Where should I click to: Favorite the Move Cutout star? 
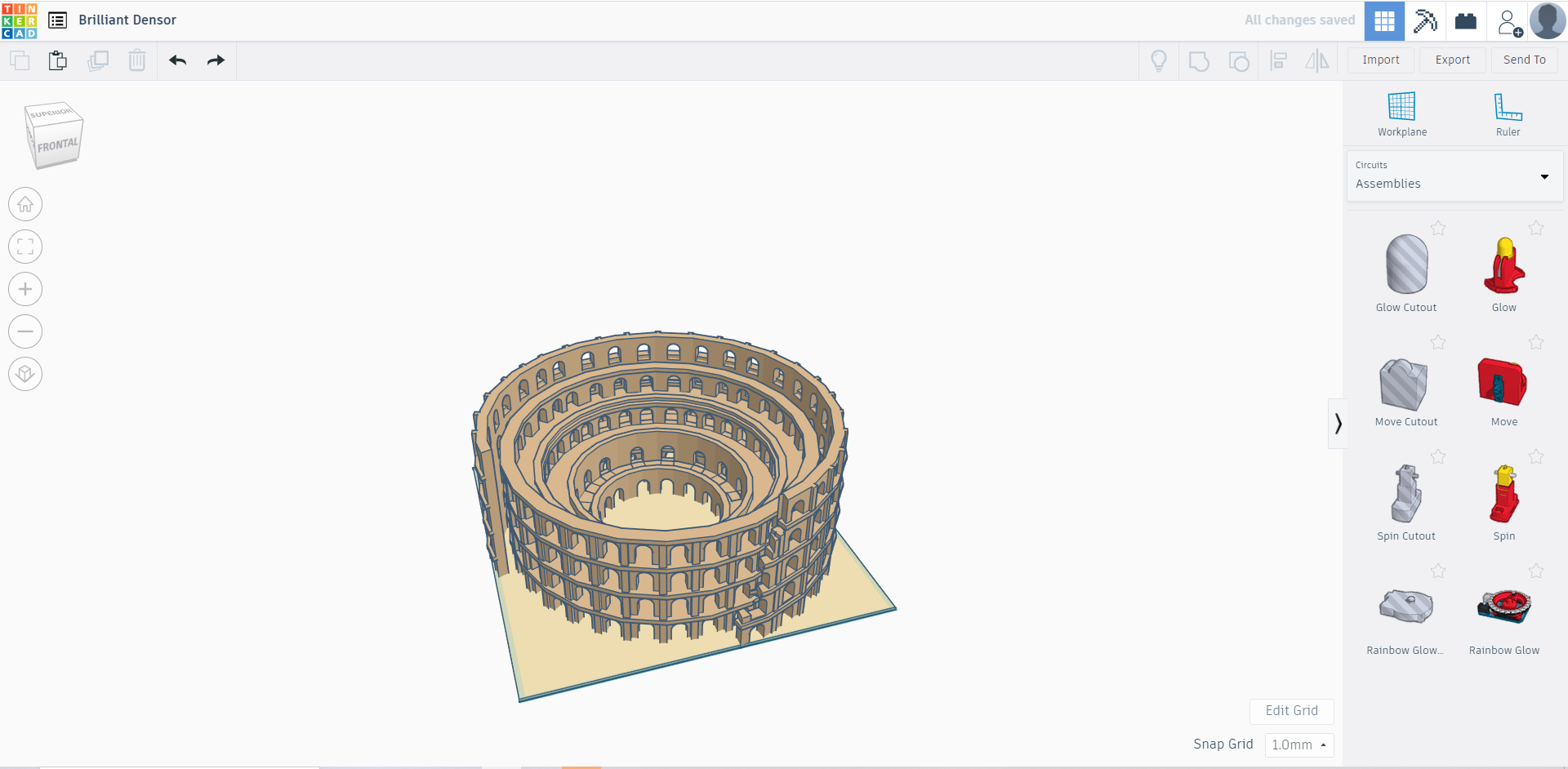click(x=1438, y=342)
